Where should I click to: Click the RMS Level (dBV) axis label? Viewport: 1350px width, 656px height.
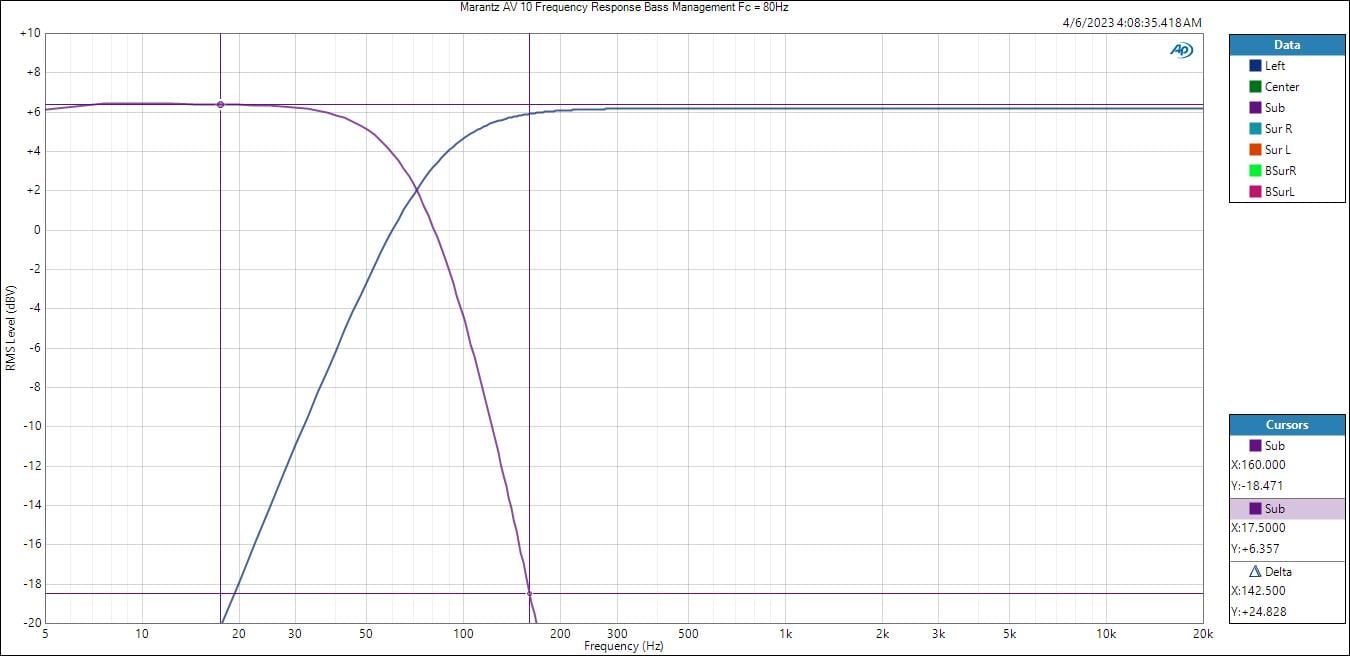pyautogui.click(x=11, y=327)
